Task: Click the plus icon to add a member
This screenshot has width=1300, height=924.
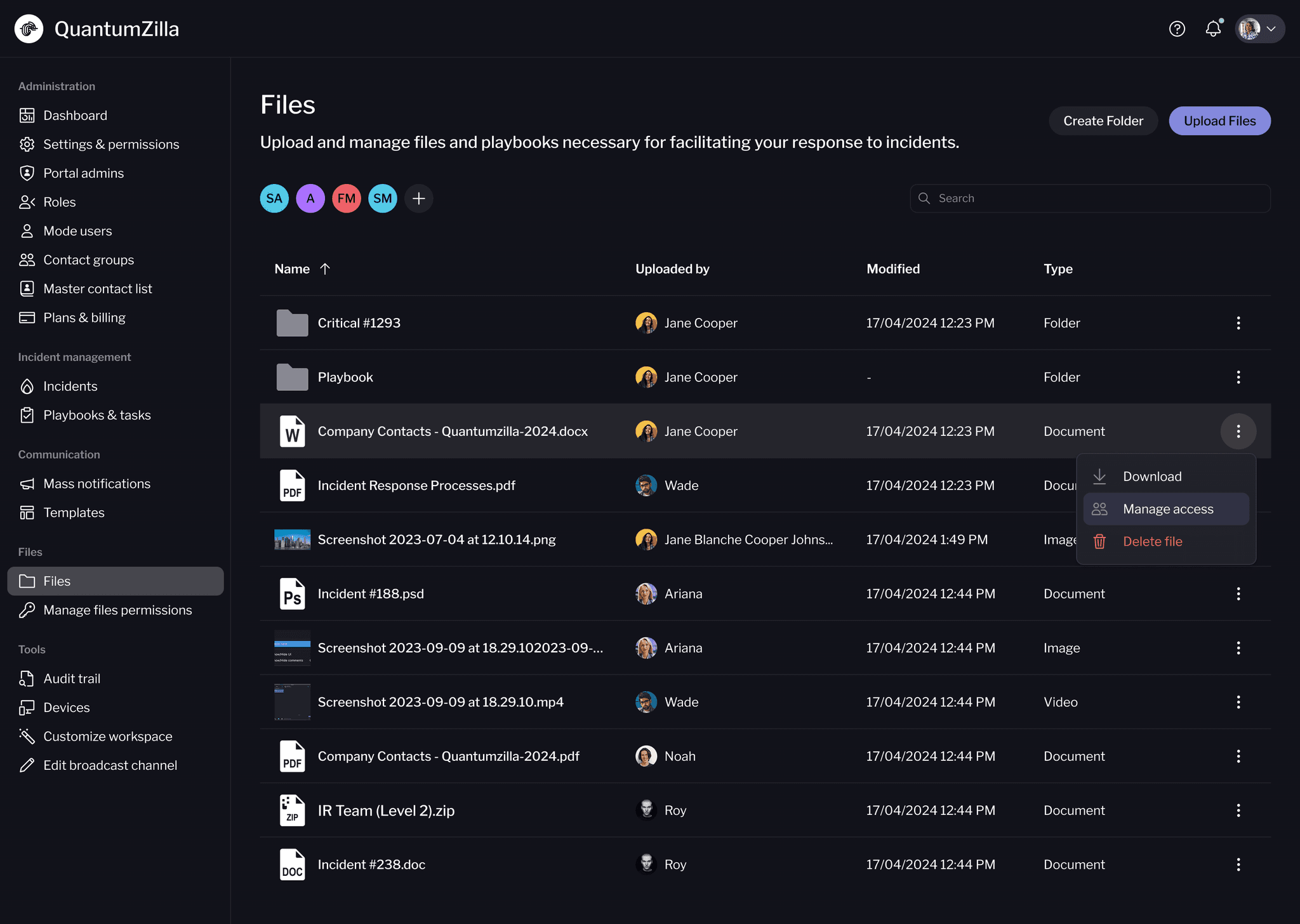Action: (418, 199)
